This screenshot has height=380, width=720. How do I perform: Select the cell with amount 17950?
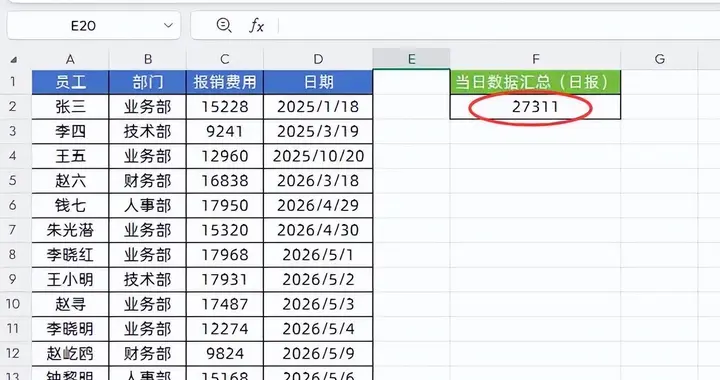point(225,206)
